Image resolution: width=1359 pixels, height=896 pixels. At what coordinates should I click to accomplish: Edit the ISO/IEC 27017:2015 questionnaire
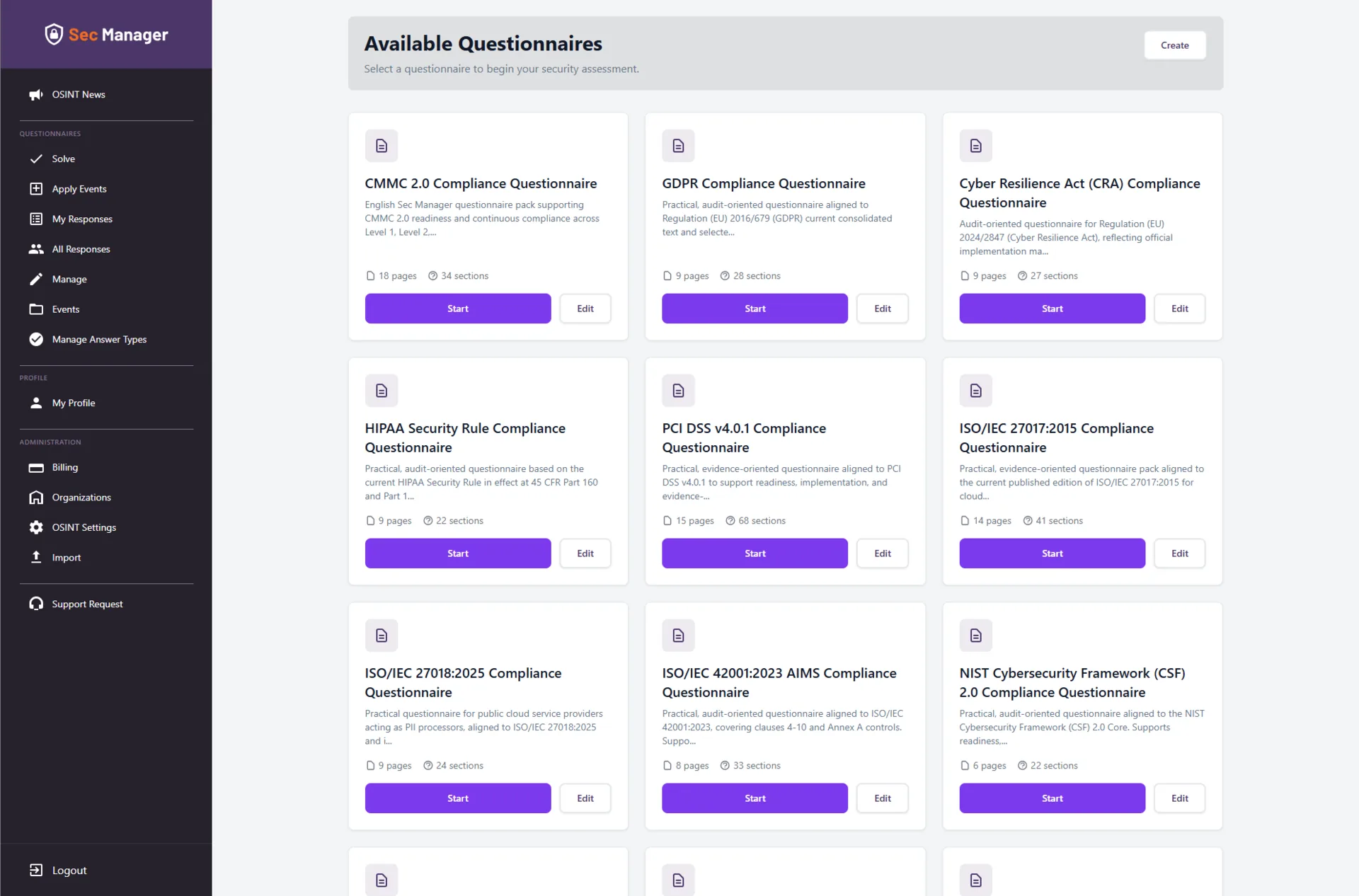pyautogui.click(x=1180, y=553)
